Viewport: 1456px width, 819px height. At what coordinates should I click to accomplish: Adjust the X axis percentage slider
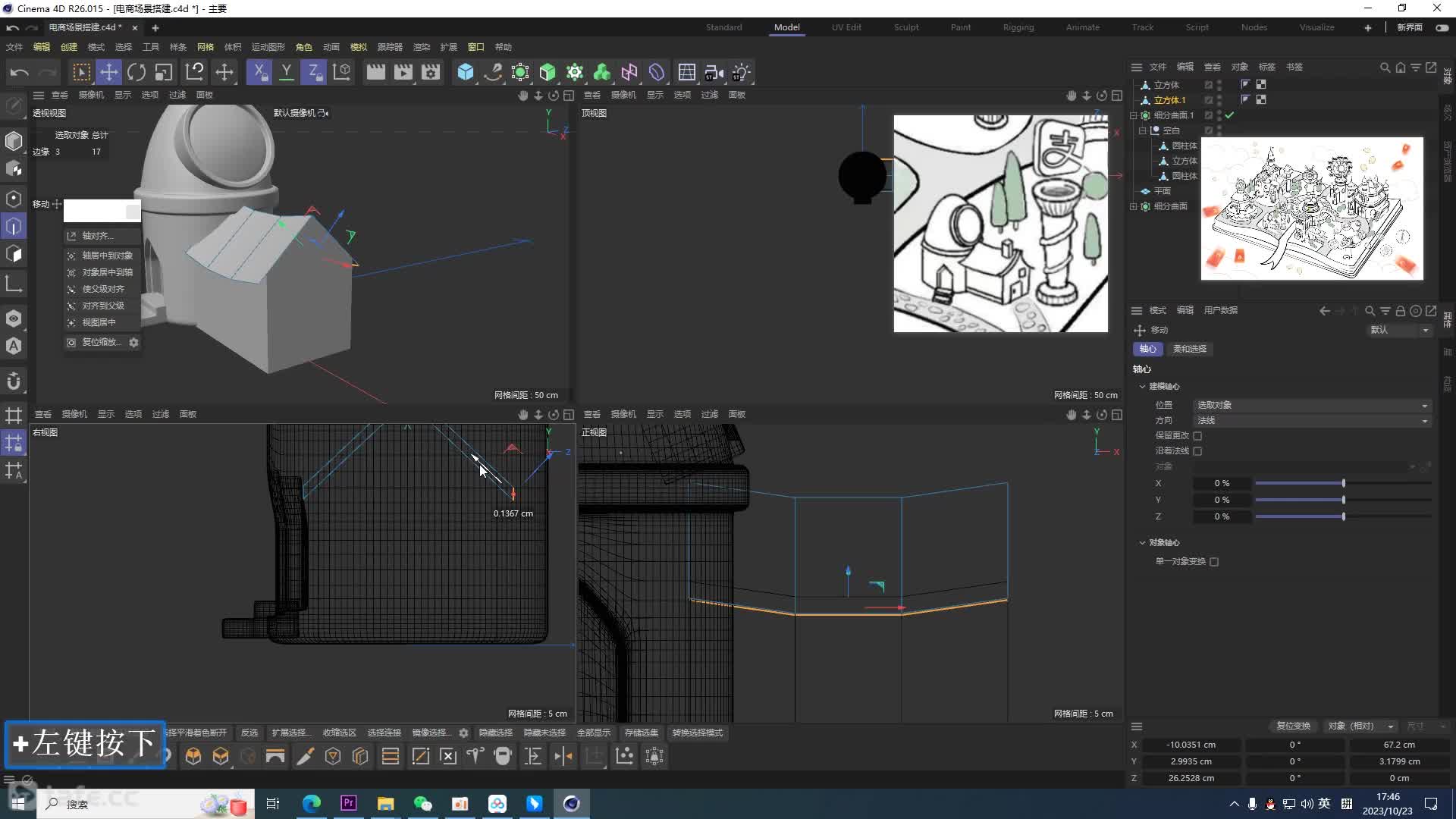point(1343,484)
